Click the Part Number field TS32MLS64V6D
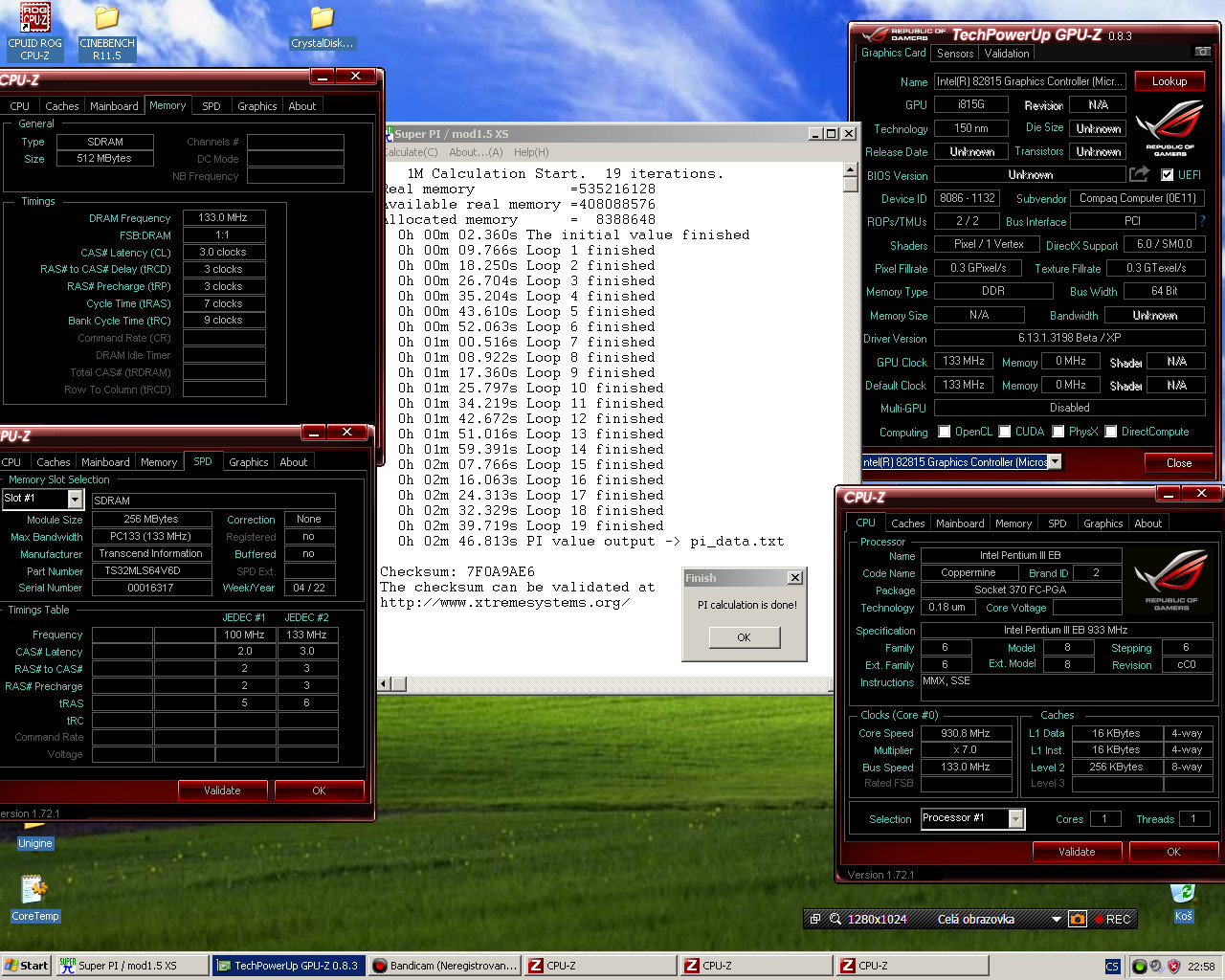Viewport: 1225px width, 980px height. [x=151, y=571]
